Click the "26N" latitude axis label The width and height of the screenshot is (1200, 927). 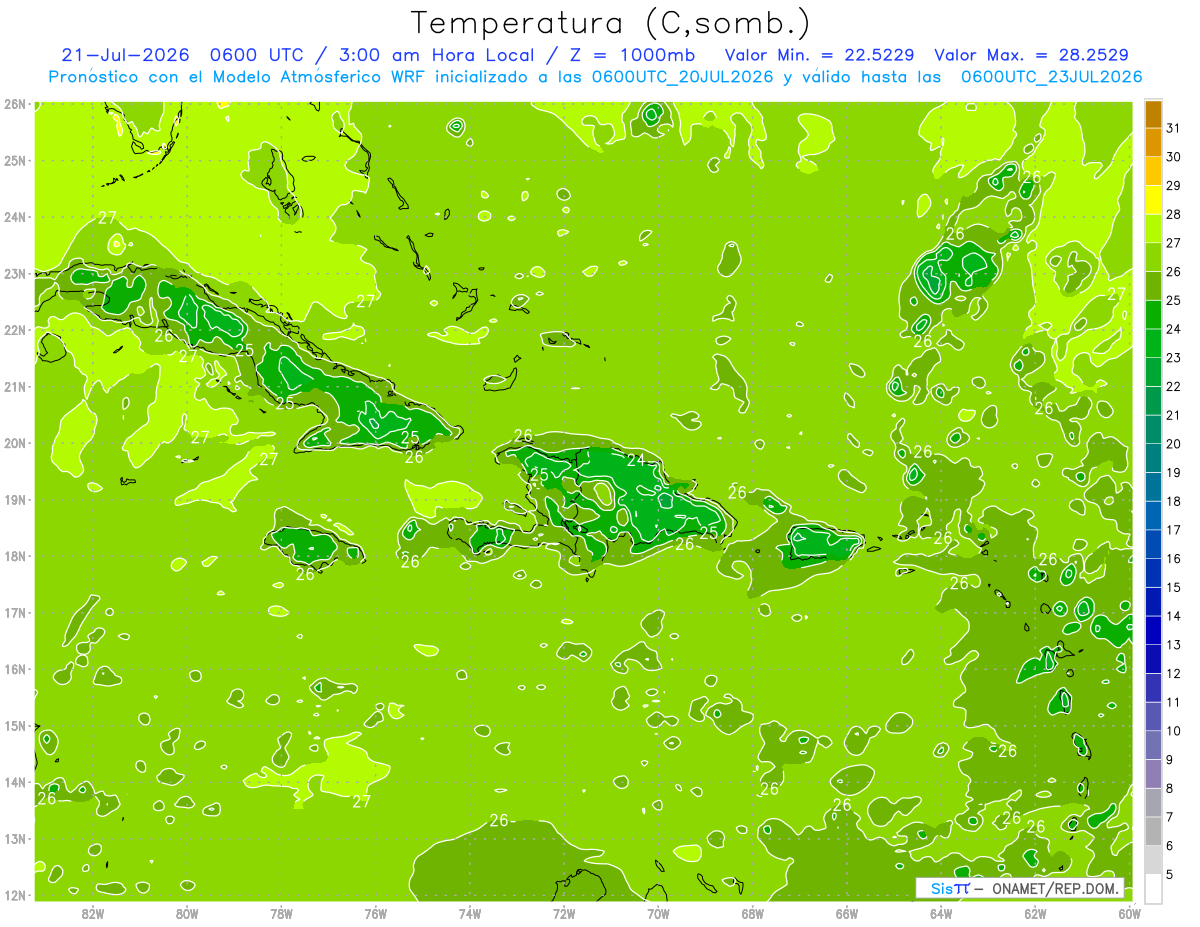pos(14,103)
